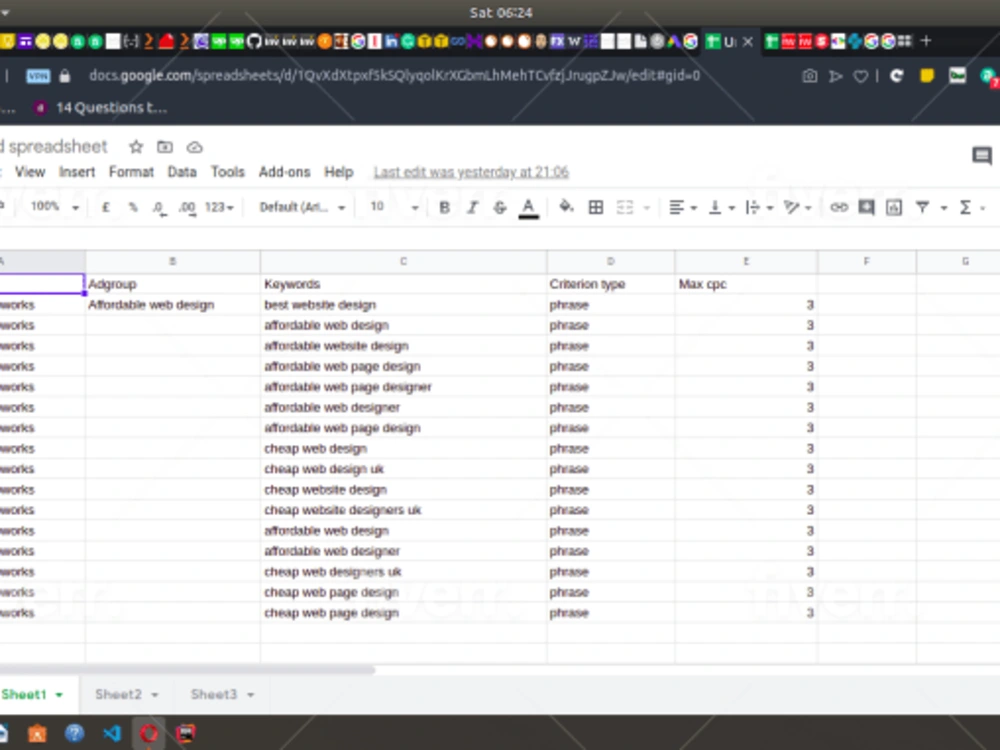This screenshot has width=1000, height=750.
Task: Click the merge cells icon
Action: click(625, 207)
